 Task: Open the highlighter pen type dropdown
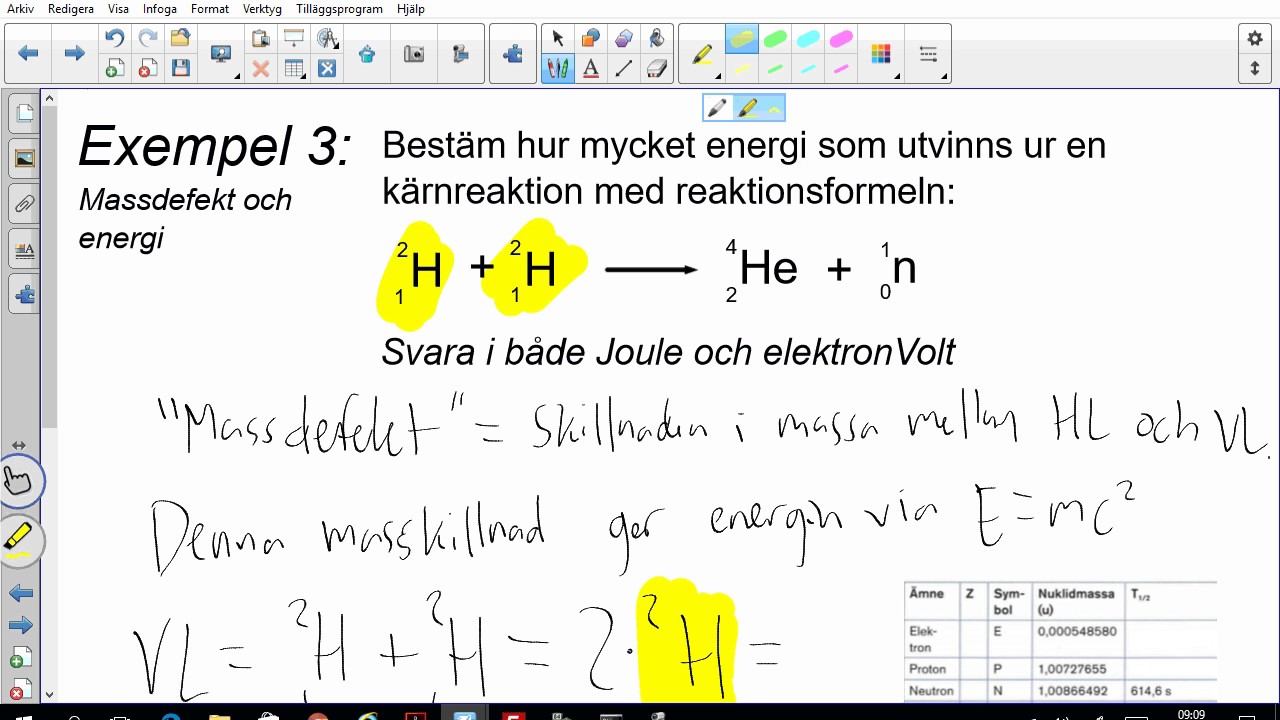(703, 54)
